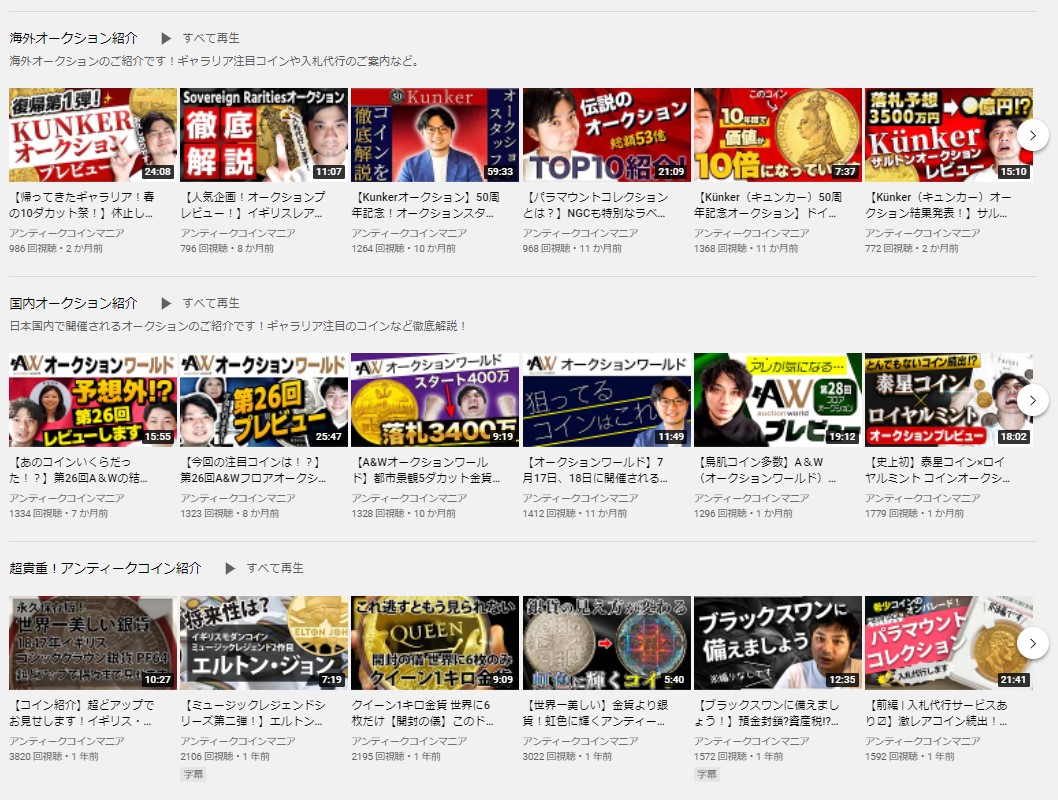This screenshot has width=1058, height=800.
Task: Open 10倍になっている coin 7:37 thumbnail
Action: click(777, 135)
